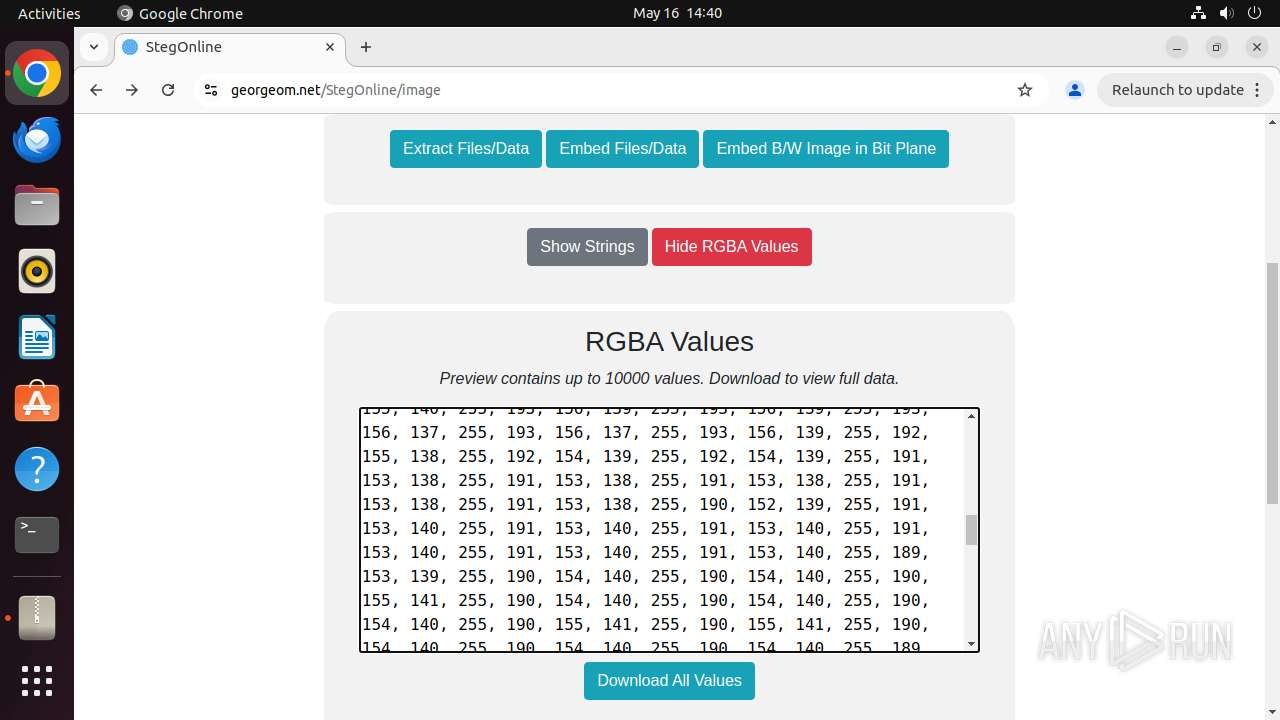Screen dimensions: 1280x720
Task: Hide the RGBA values
Action: (x=732, y=247)
